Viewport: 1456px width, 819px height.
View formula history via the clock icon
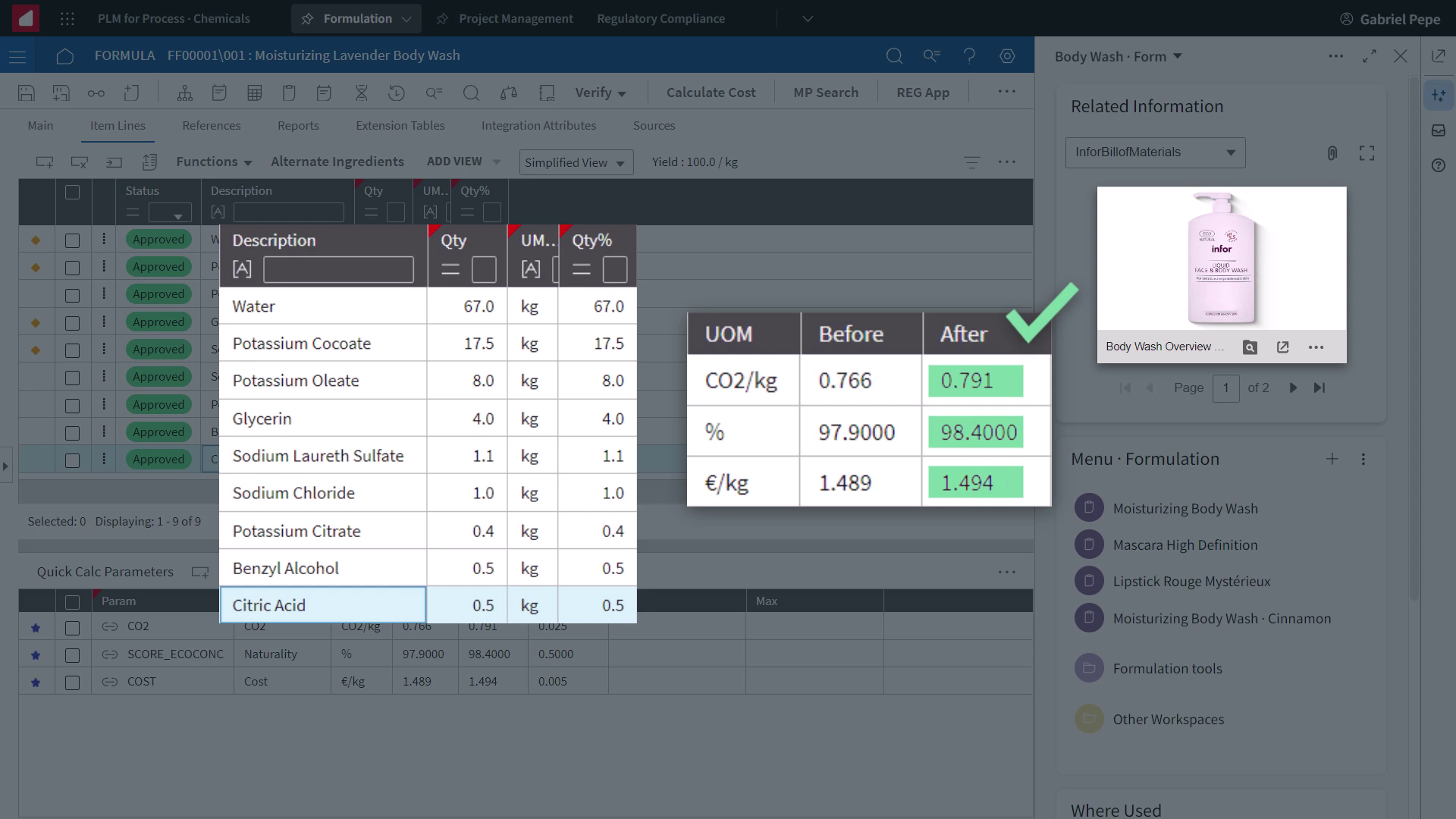point(397,92)
